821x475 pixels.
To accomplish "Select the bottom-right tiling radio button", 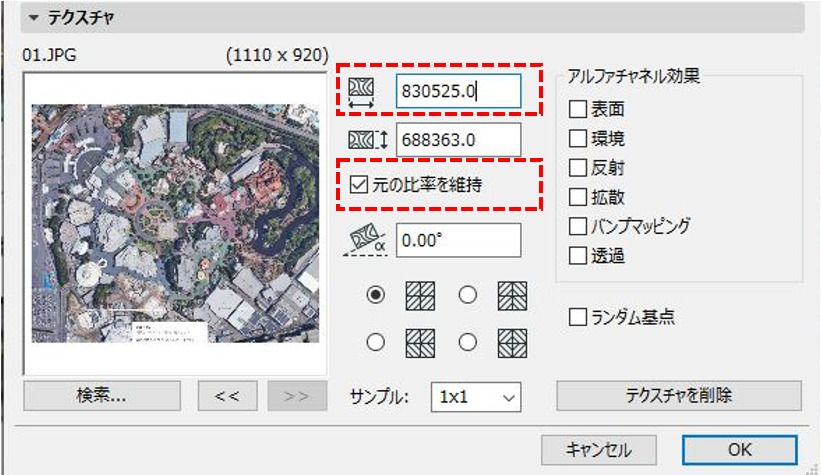I will coord(467,343).
